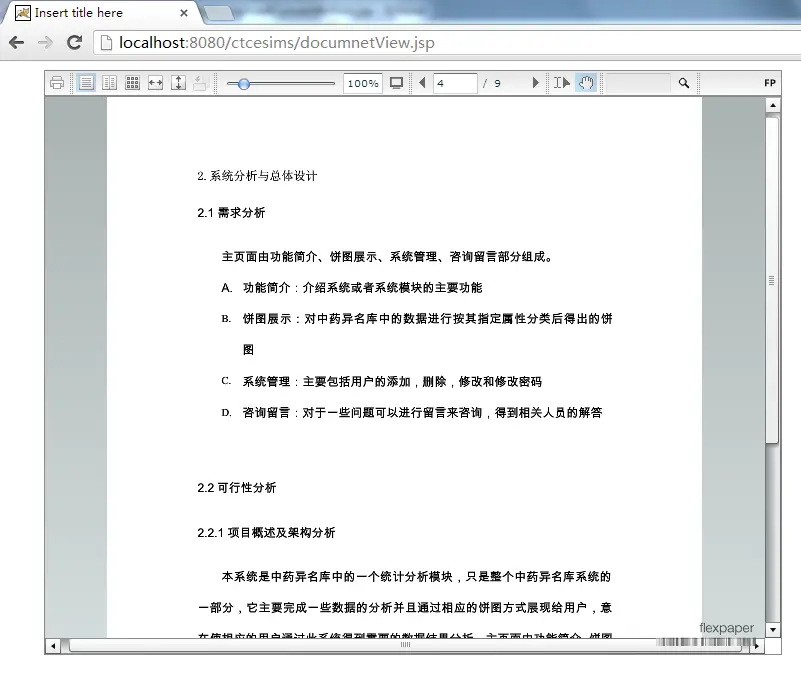Click heading '2.1 需求分析'
Viewport: 801px width, 696px height.
pyautogui.click(x=231, y=213)
